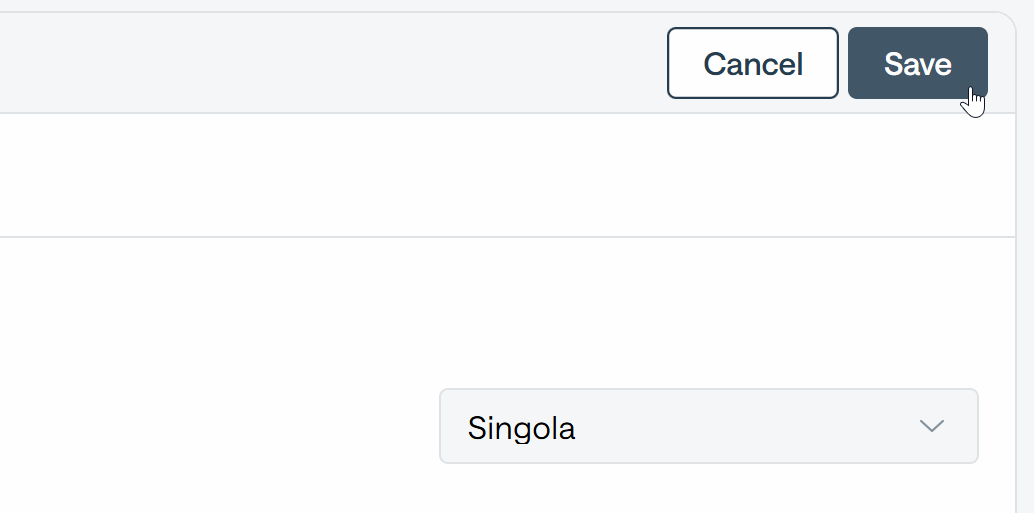
Task: Focus the Singola selection field
Action: [709, 426]
